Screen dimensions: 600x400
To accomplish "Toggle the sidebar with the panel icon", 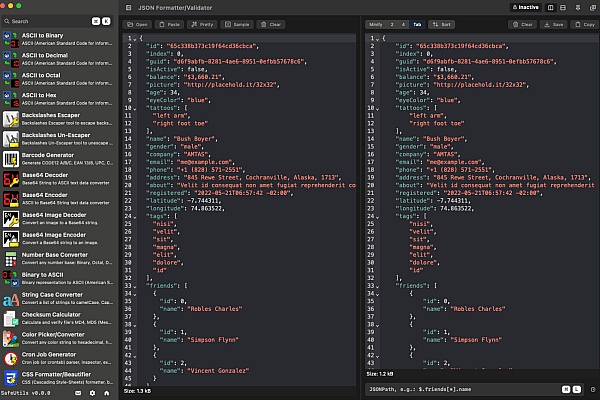I will pos(129,8).
